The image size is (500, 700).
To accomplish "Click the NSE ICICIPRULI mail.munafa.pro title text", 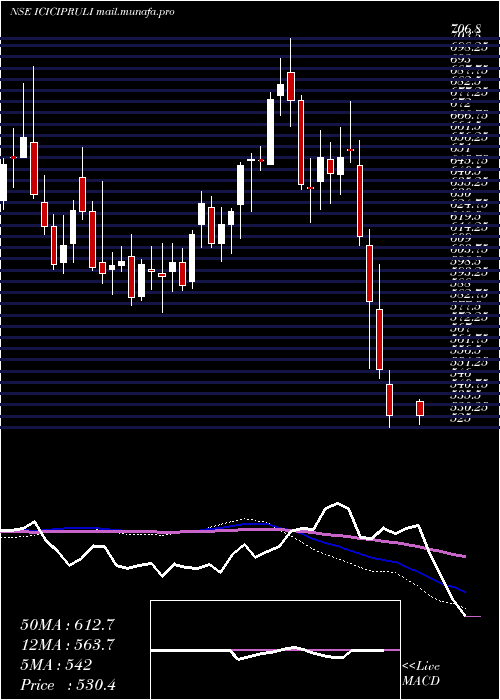I will [x=92, y=12].
